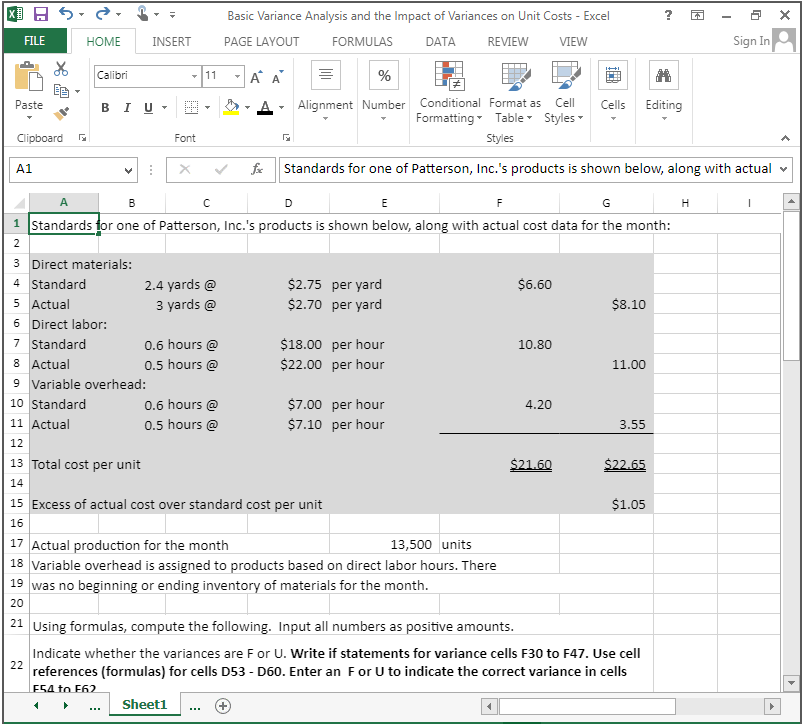
Task: Select column G header
Action: coord(606,203)
